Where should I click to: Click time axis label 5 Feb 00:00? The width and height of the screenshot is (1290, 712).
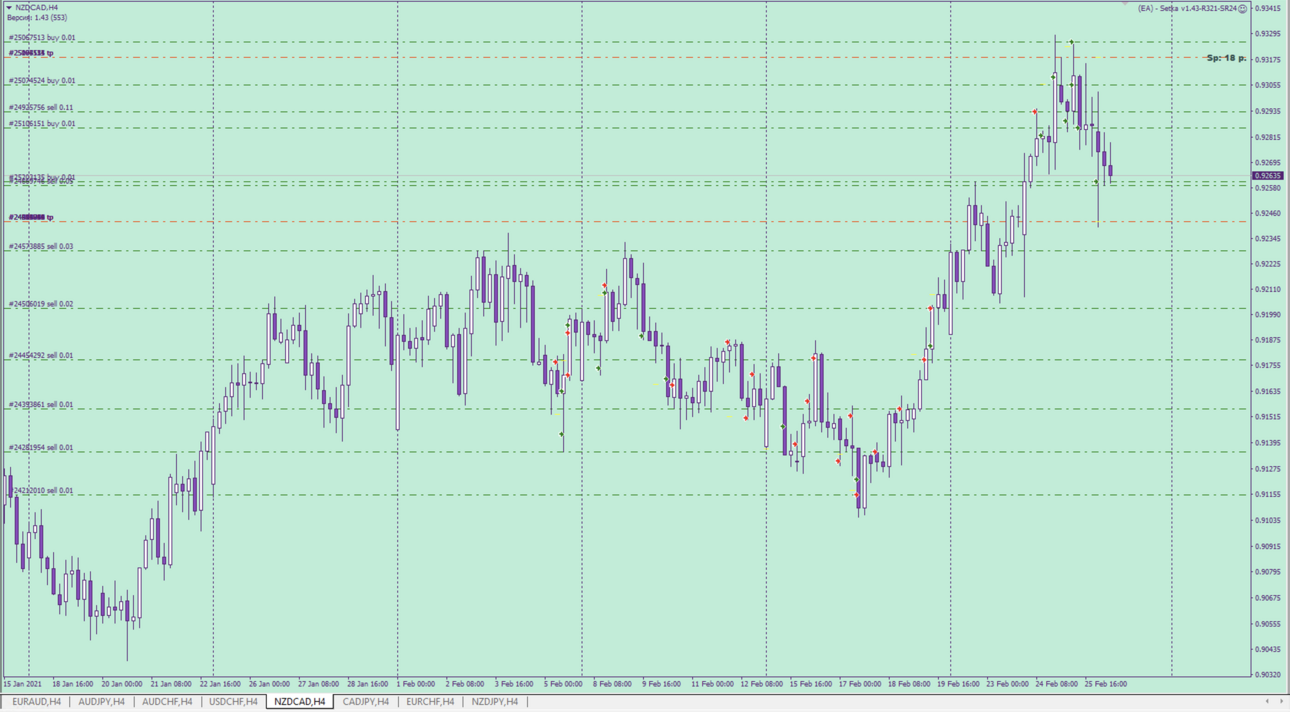pyautogui.click(x=563, y=684)
